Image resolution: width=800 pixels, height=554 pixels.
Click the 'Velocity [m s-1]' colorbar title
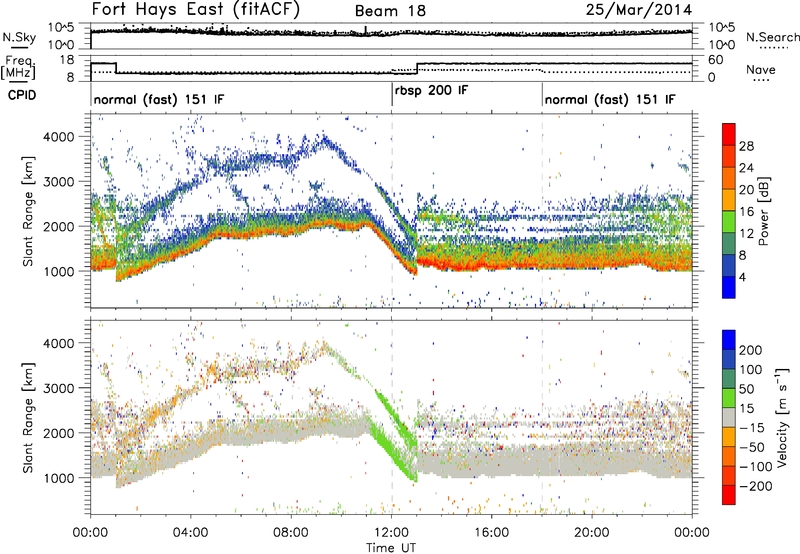click(x=782, y=417)
